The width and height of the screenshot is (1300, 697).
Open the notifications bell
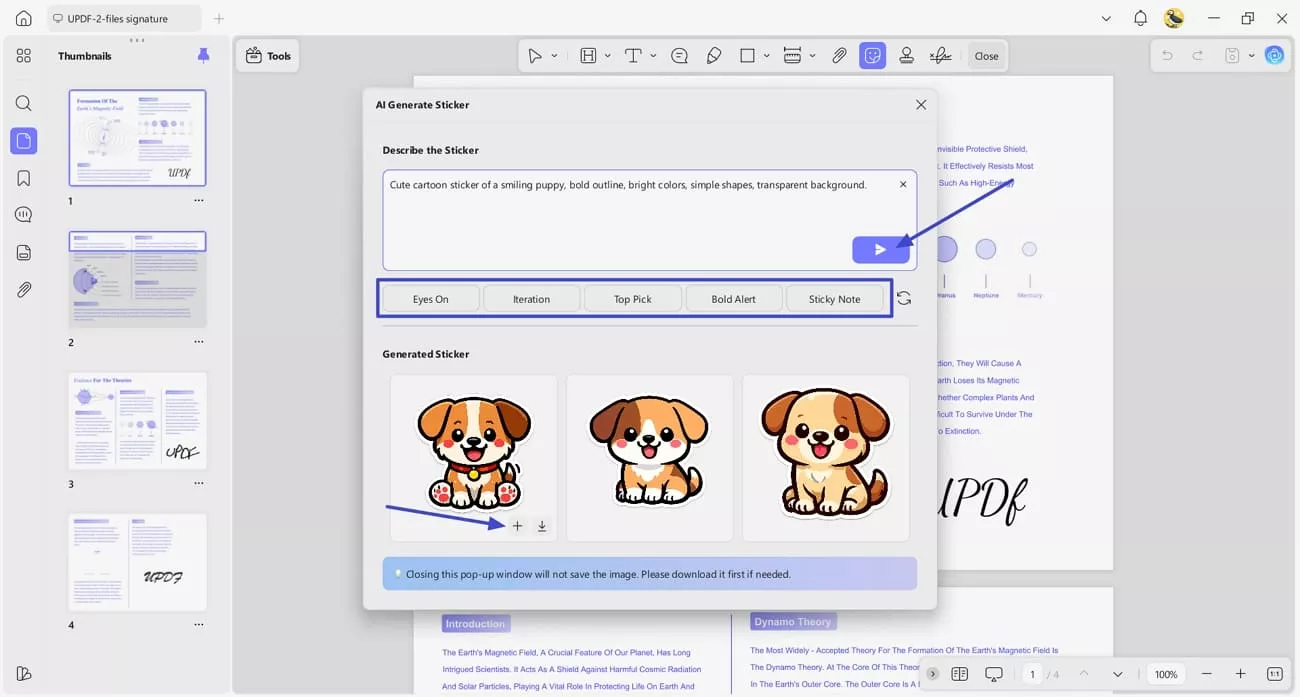tap(1140, 18)
